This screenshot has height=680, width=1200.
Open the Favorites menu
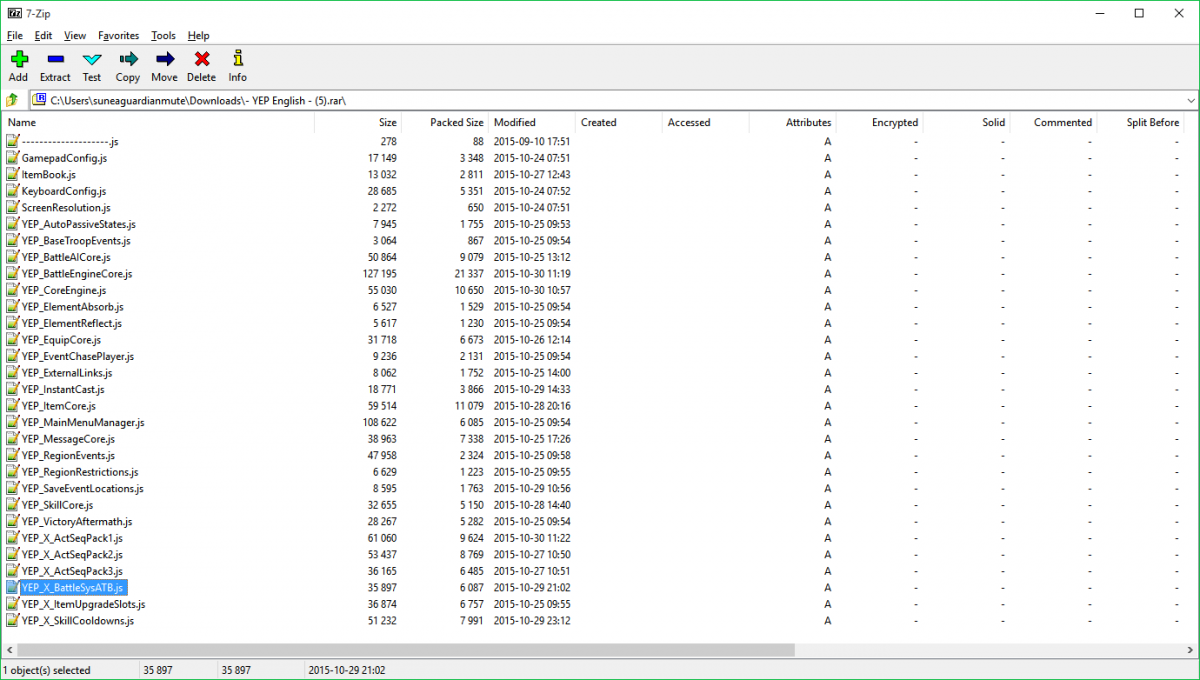[x=119, y=35]
